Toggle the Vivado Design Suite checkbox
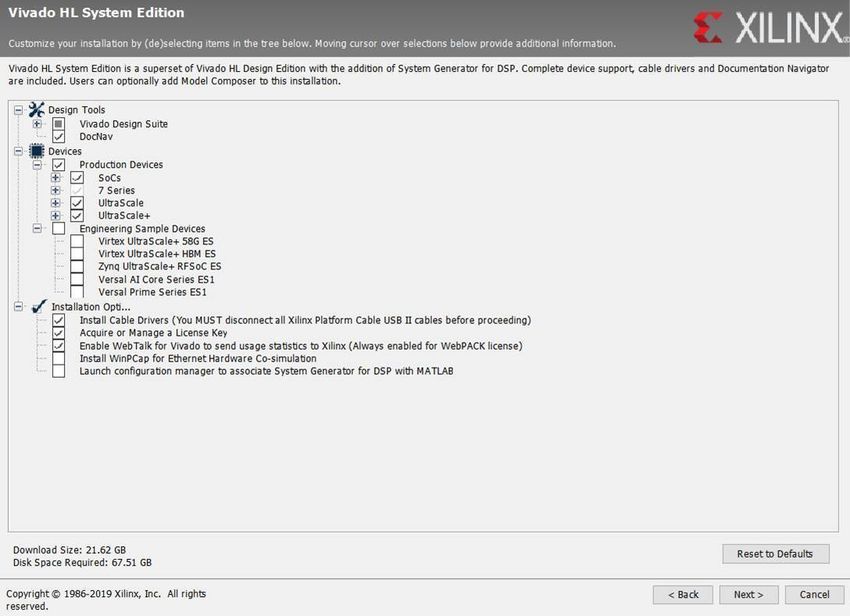Image resolution: width=850 pixels, height=616 pixels. (59, 124)
